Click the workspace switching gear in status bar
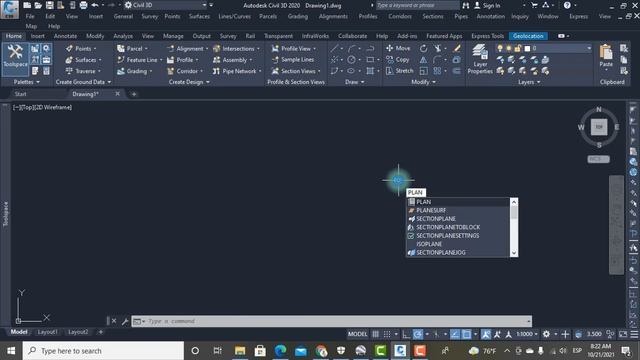The width and height of the screenshot is (640, 360). [546, 334]
